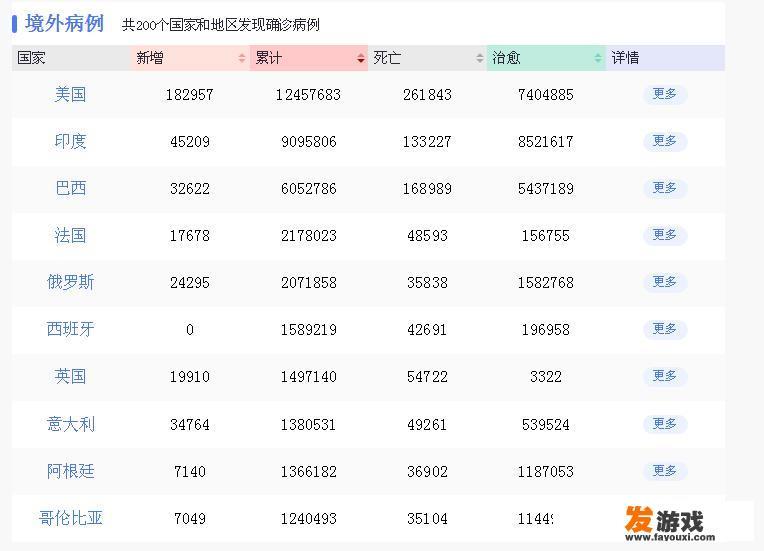Click the 国家 column header
Viewport: 764px width, 551px height.
pyautogui.click(x=71, y=58)
